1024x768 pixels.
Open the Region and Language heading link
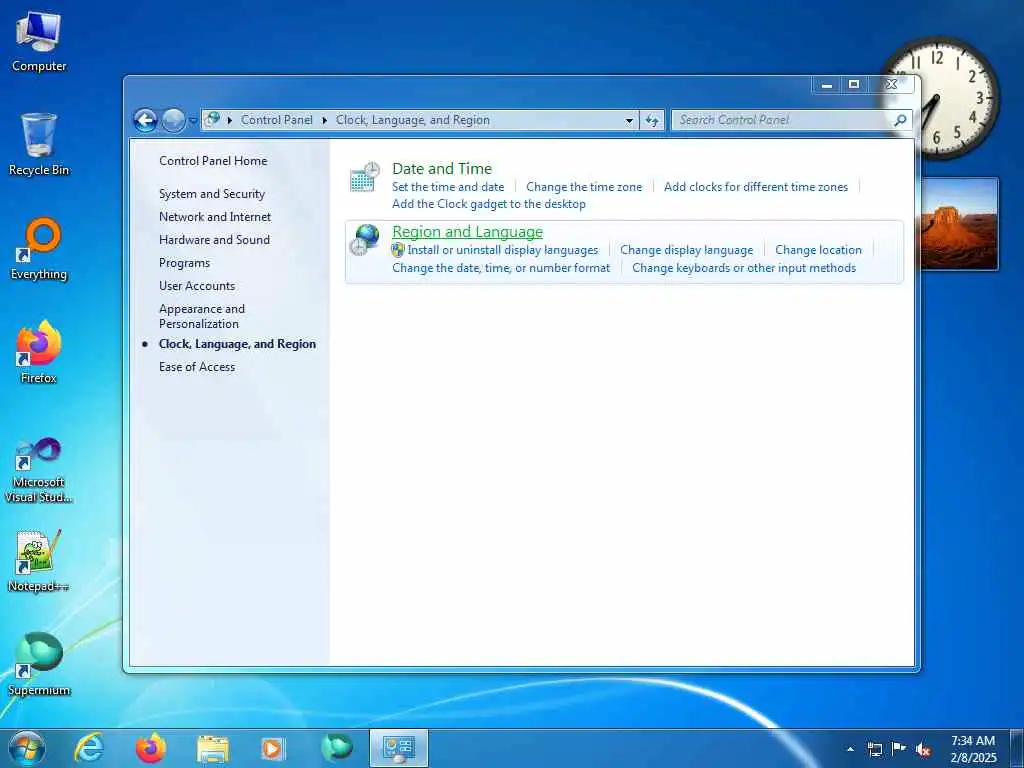tap(468, 232)
